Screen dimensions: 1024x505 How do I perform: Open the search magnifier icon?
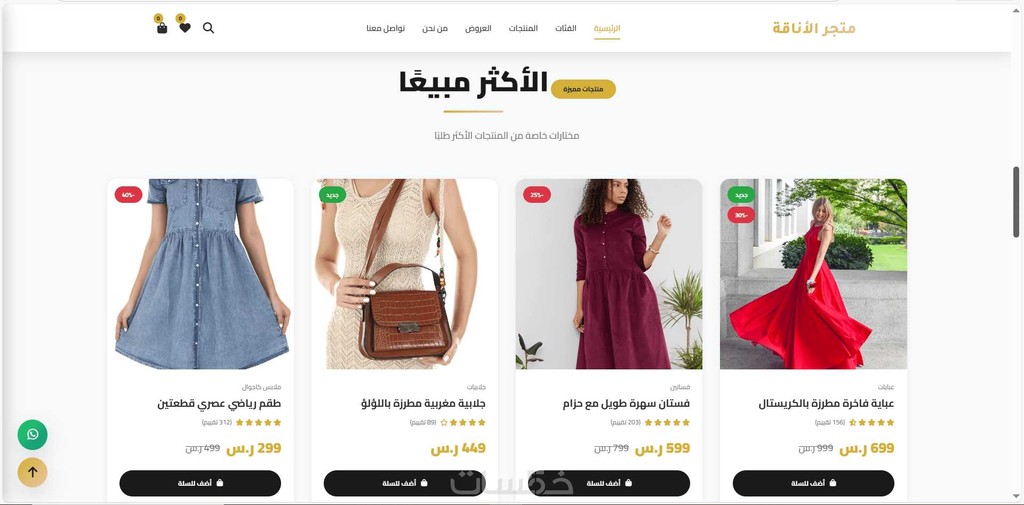(208, 28)
